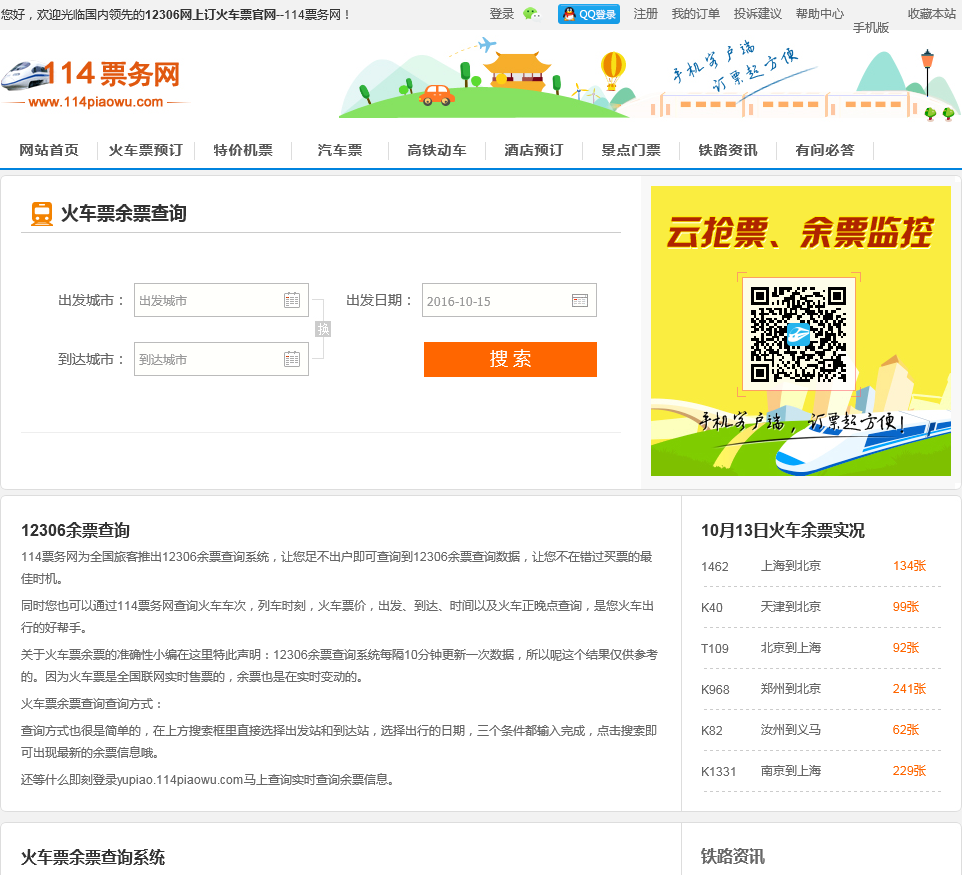Screen dimensions: 962x875
Task: Select 酒店预订 in the navigation bar
Action: coord(534,150)
